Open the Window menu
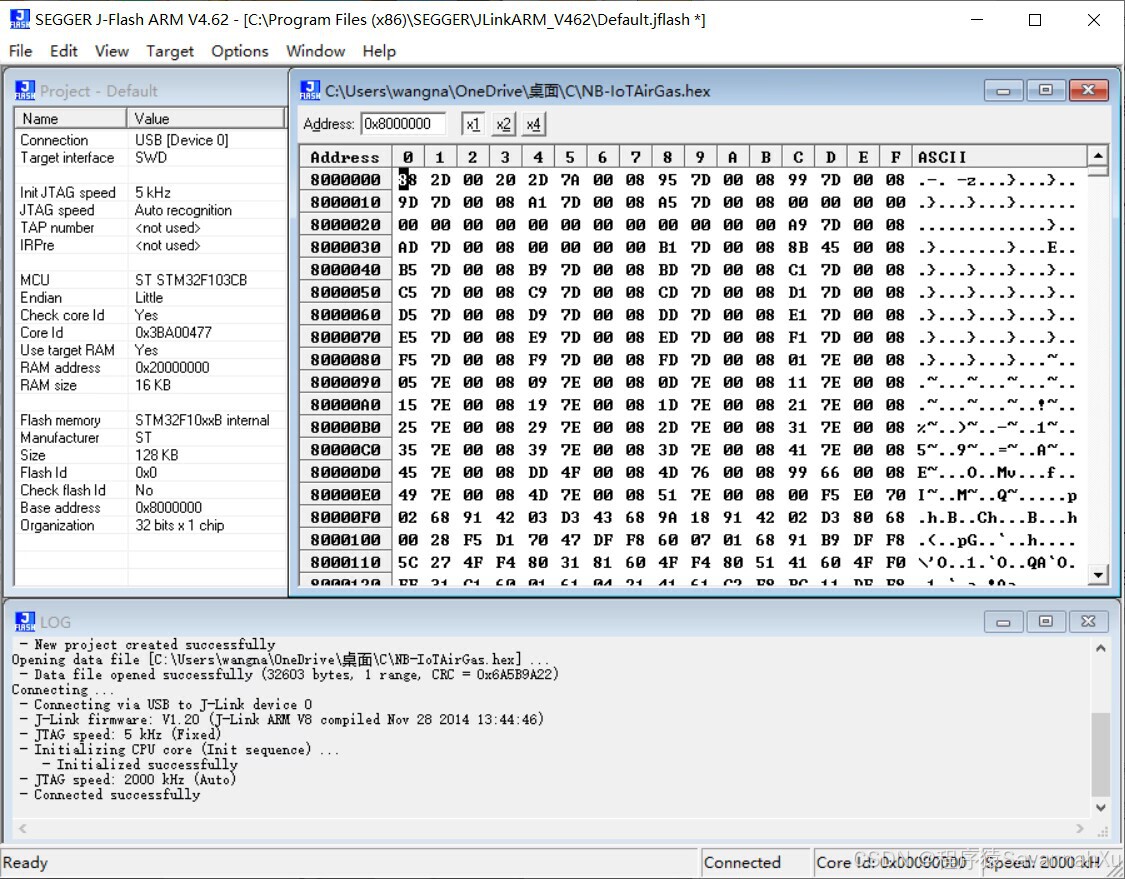The width and height of the screenshot is (1125, 879). point(316,51)
